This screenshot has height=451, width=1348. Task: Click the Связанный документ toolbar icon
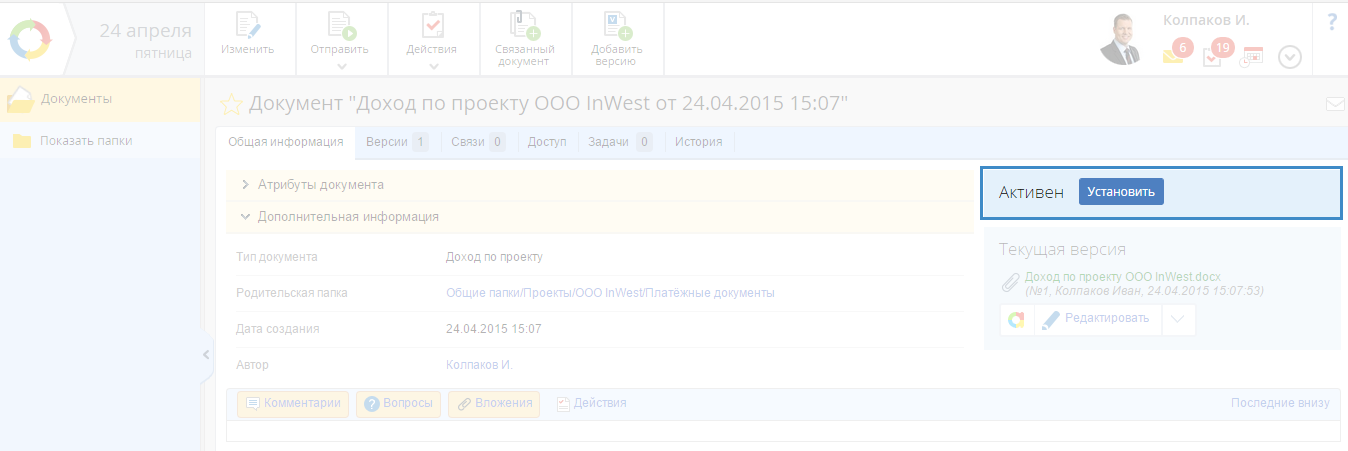pos(524,26)
